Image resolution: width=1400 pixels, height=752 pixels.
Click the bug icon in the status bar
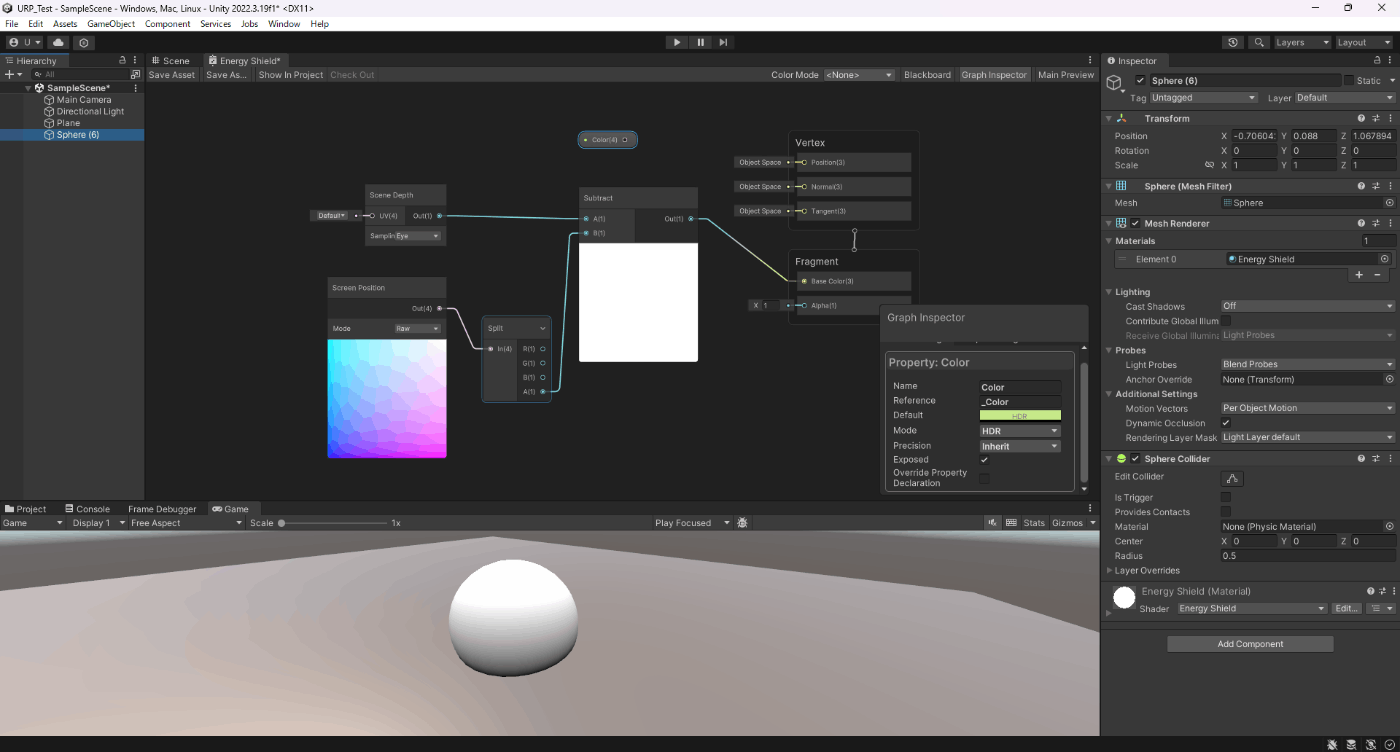[x=1333, y=744]
